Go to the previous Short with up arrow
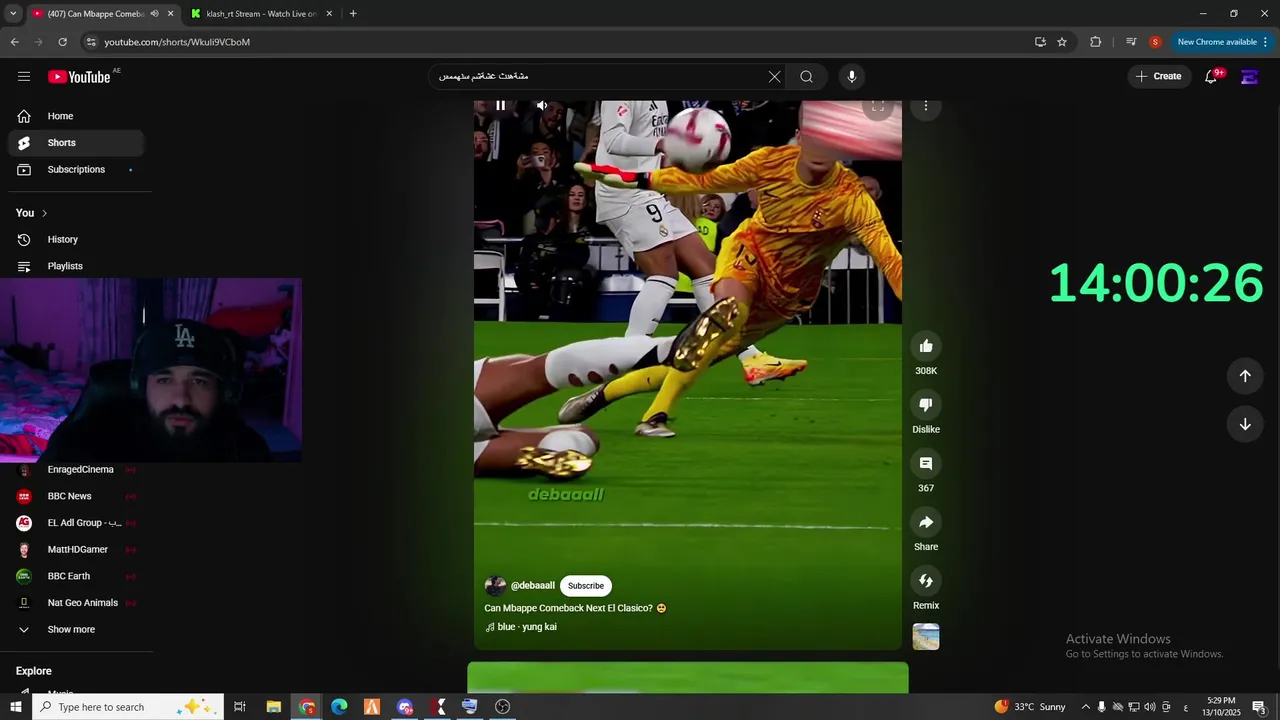1280x720 pixels. click(x=1245, y=376)
